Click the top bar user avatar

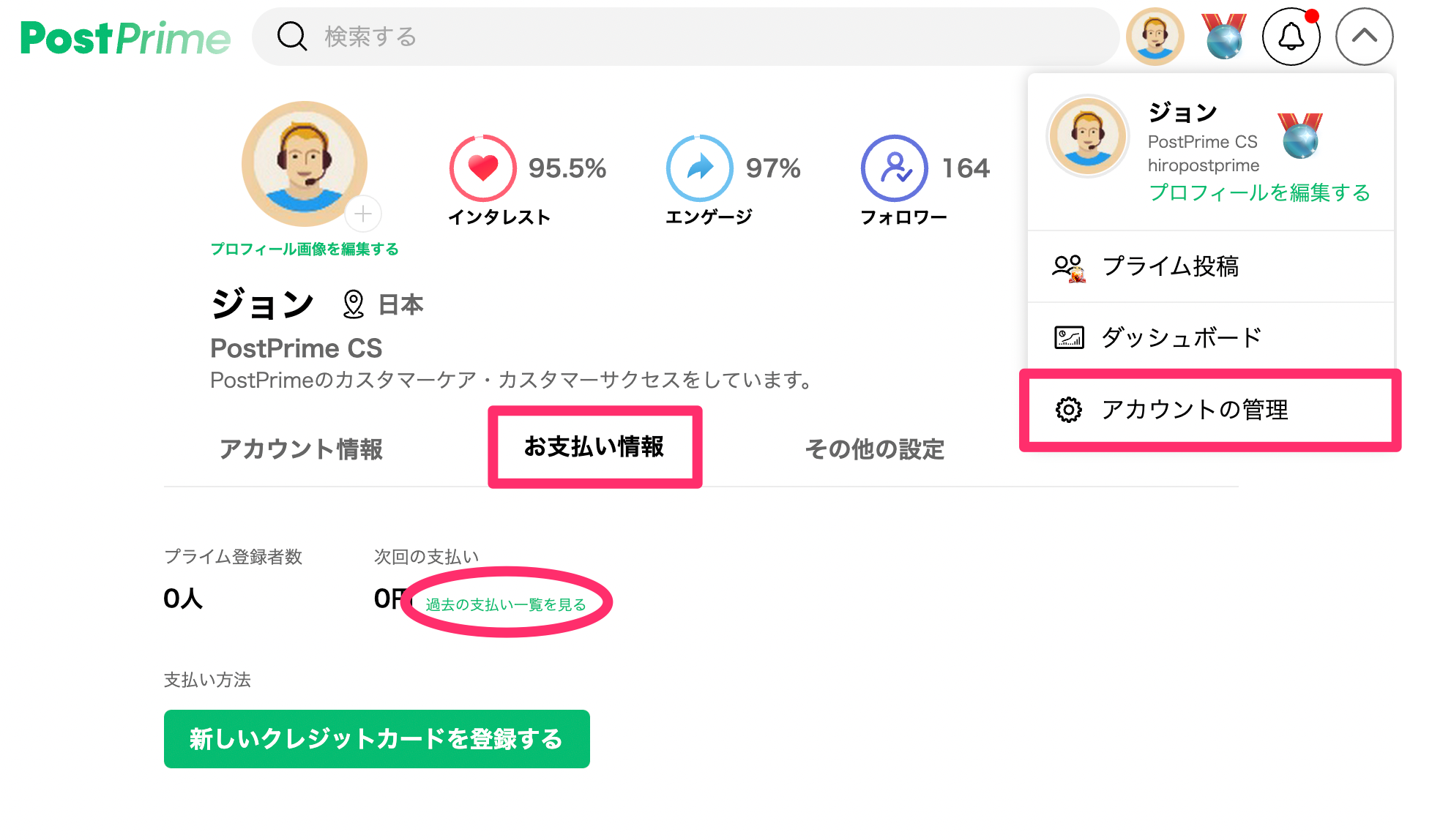pos(1155,37)
